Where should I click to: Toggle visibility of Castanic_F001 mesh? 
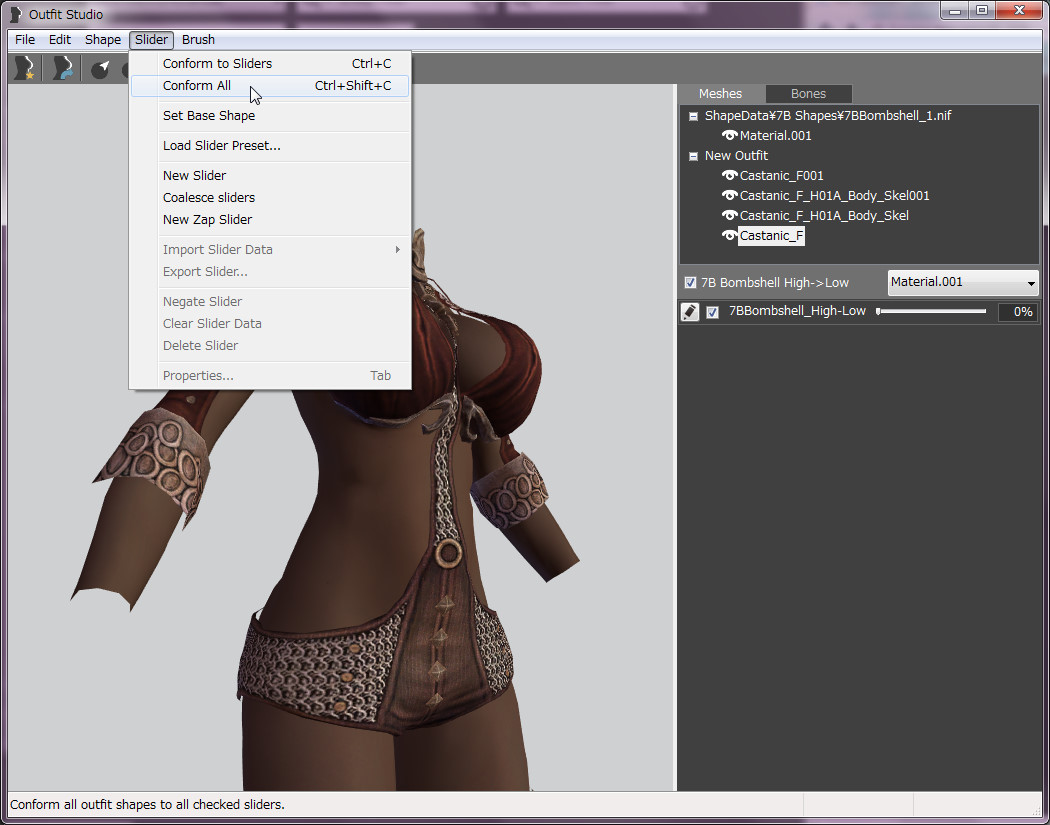(729, 176)
